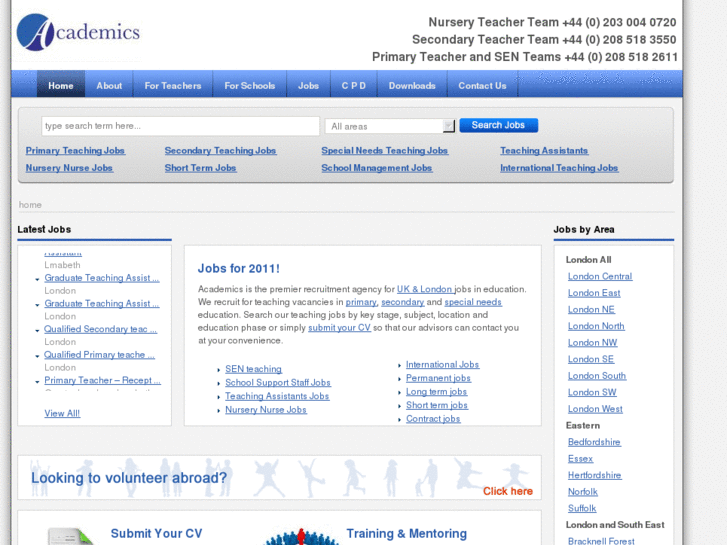Open School Support Staff Jobs link
This screenshot has height=545, width=727.
coord(278,383)
